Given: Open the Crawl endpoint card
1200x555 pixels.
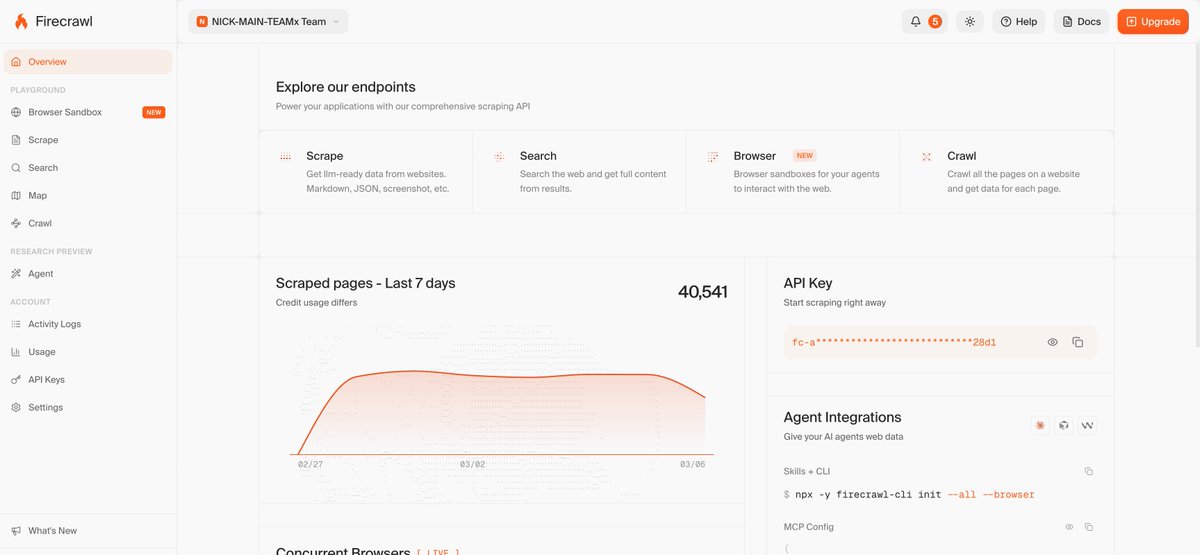Looking at the screenshot, I should coord(1007,172).
